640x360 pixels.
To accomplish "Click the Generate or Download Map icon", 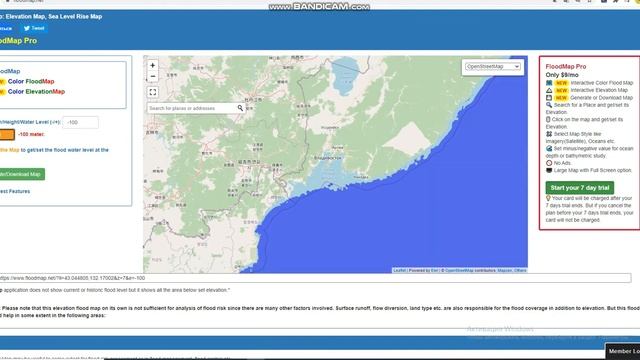I will (x=549, y=98).
